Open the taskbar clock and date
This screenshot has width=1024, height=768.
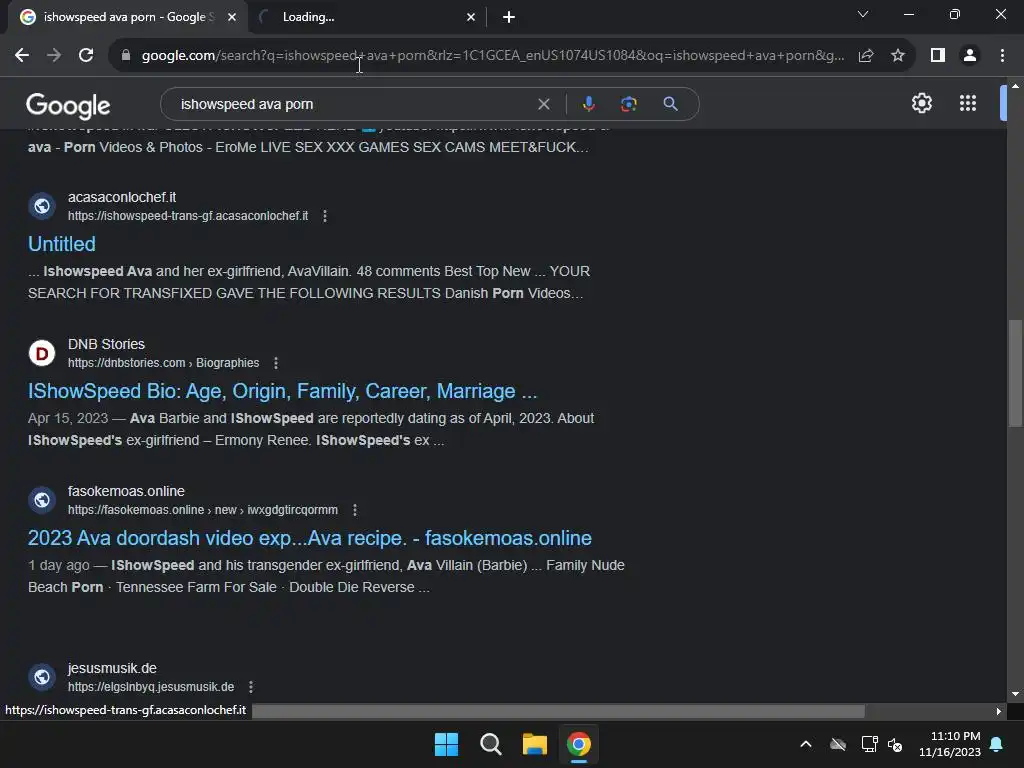[950, 744]
